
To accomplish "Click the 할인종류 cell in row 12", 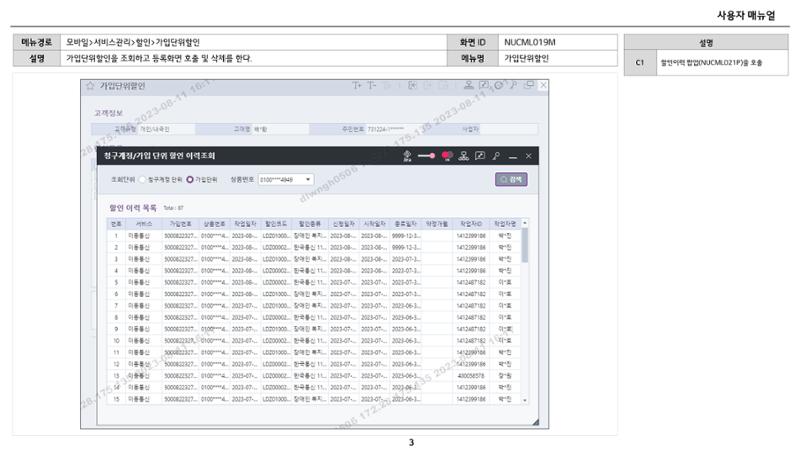I will [x=309, y=364].
